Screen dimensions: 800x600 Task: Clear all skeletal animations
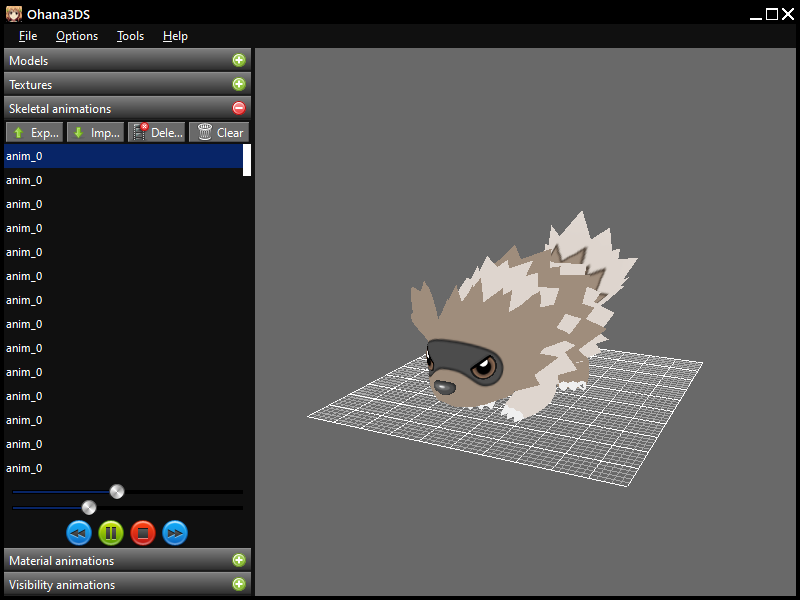(219, 132)
